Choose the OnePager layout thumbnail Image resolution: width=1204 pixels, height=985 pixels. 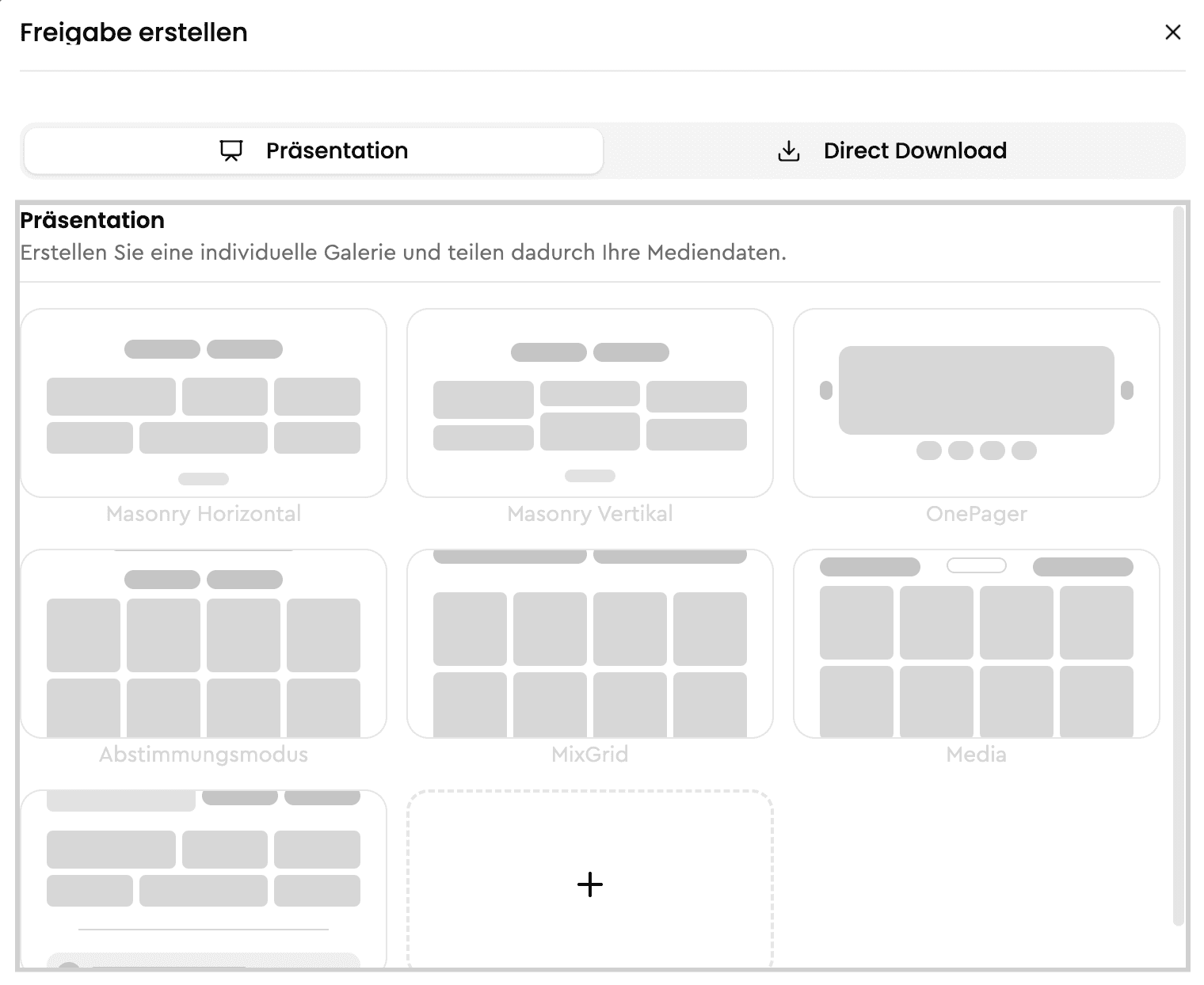click(977, 403)
